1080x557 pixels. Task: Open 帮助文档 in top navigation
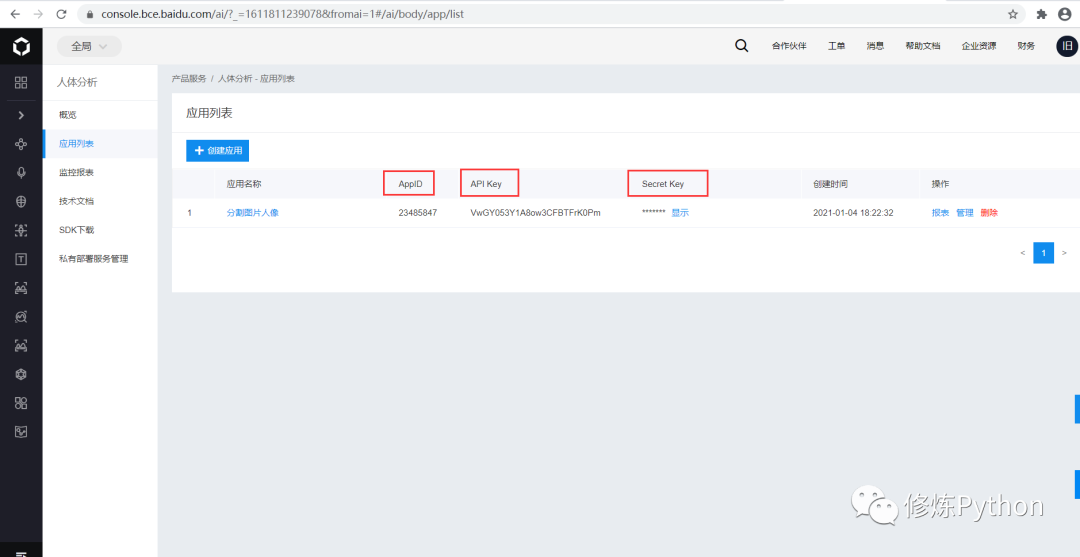(x=923, y=46)
